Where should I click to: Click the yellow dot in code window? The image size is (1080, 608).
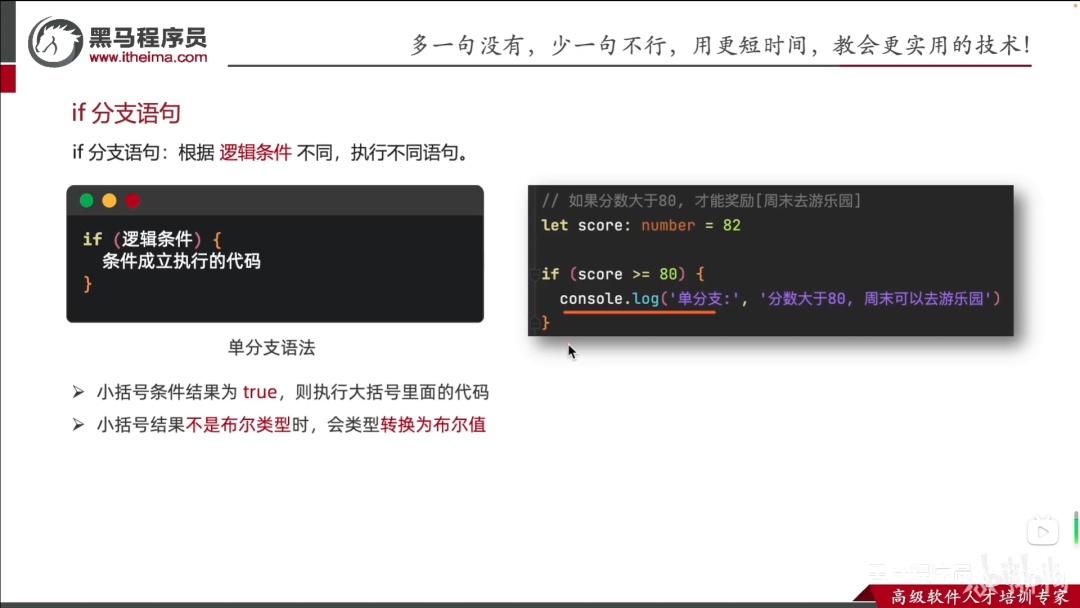point(110,200)
